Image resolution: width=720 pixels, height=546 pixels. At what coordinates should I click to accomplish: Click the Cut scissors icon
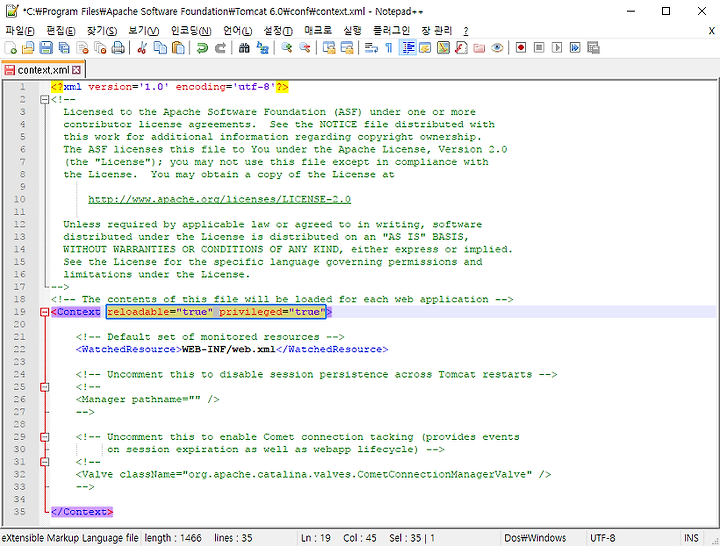pos(142,48)
